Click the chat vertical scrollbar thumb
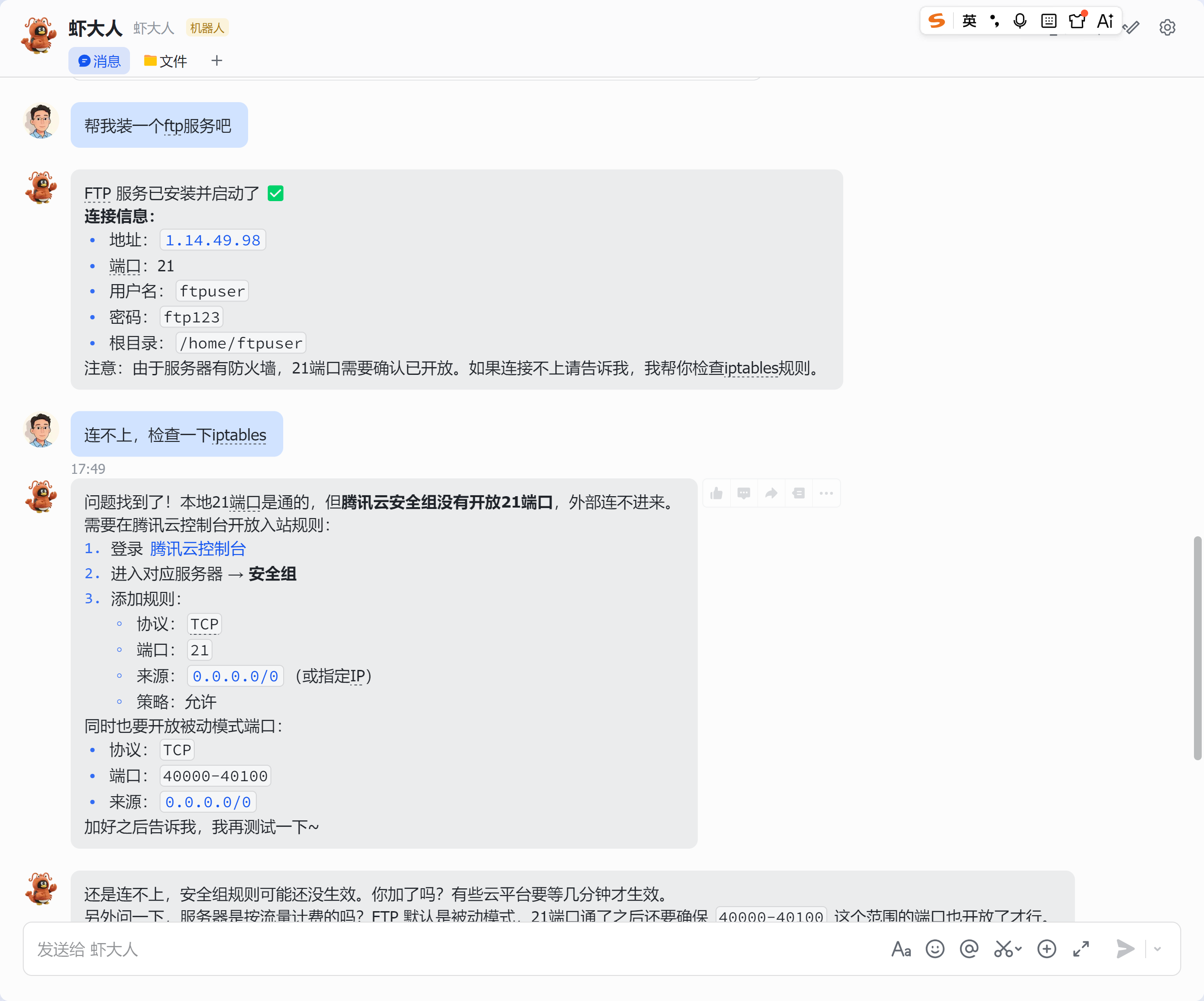1204x1001 pixels. (1197, 648)
